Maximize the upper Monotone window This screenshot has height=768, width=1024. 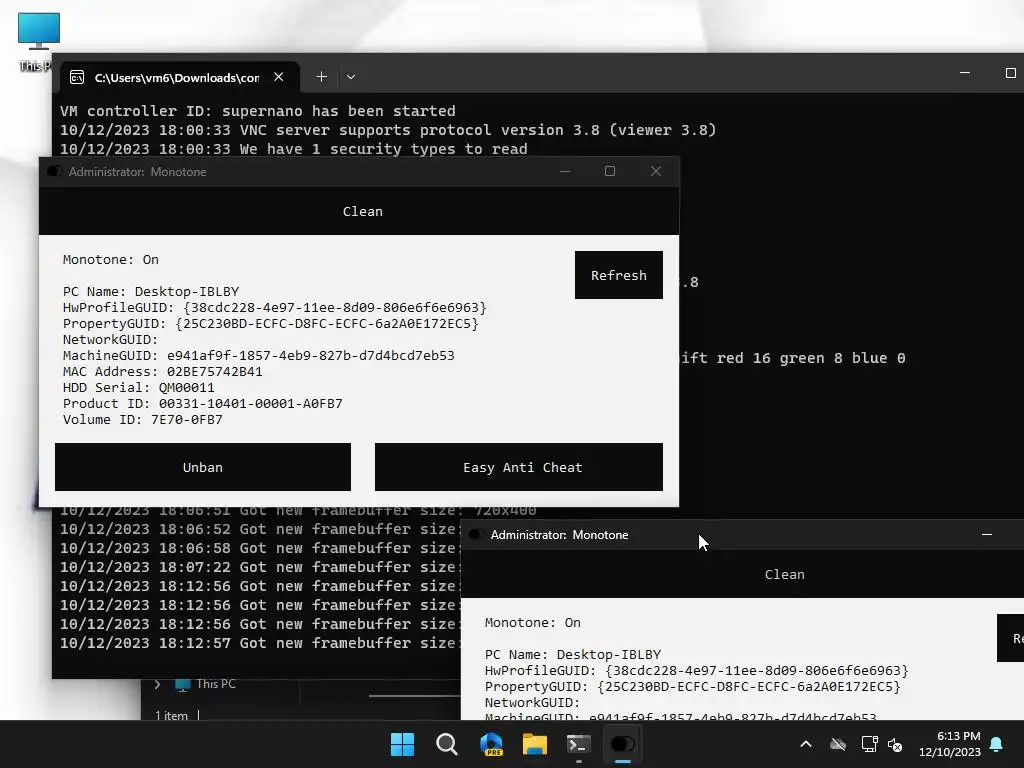(610, 171)
